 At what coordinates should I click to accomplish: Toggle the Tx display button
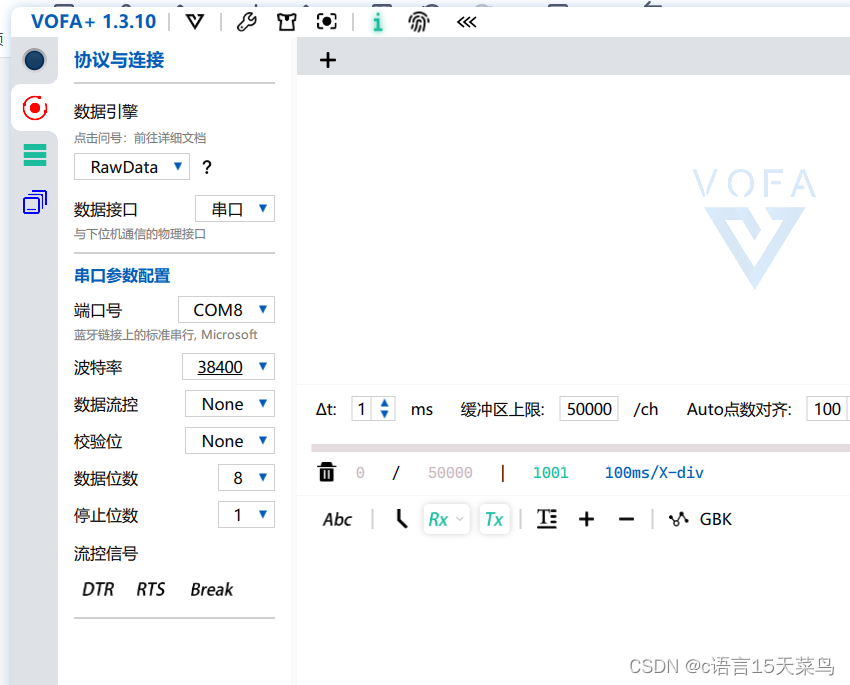tap(494, 519)
